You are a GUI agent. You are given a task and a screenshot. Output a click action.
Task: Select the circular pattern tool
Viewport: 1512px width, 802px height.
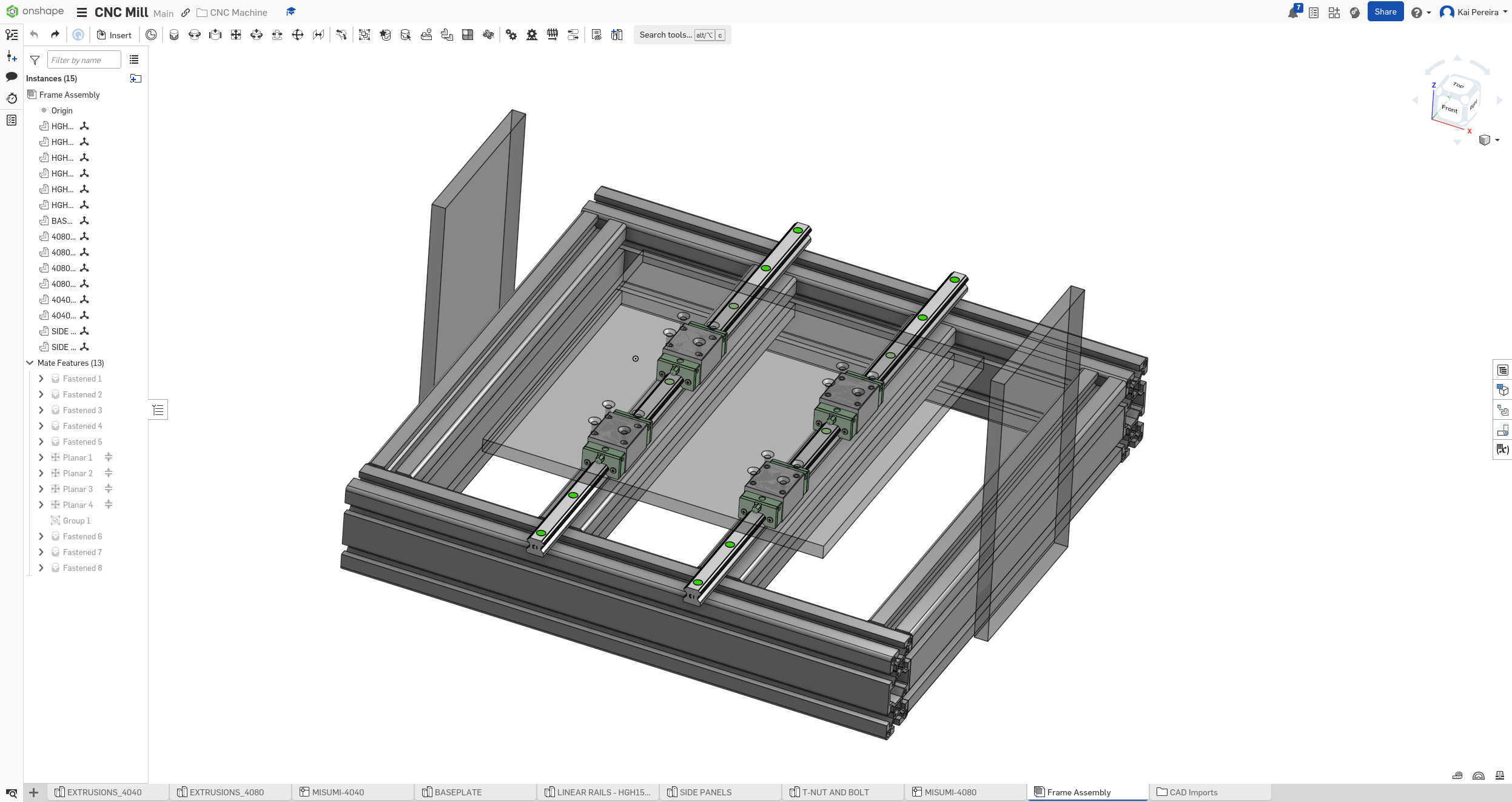[488, 35]
